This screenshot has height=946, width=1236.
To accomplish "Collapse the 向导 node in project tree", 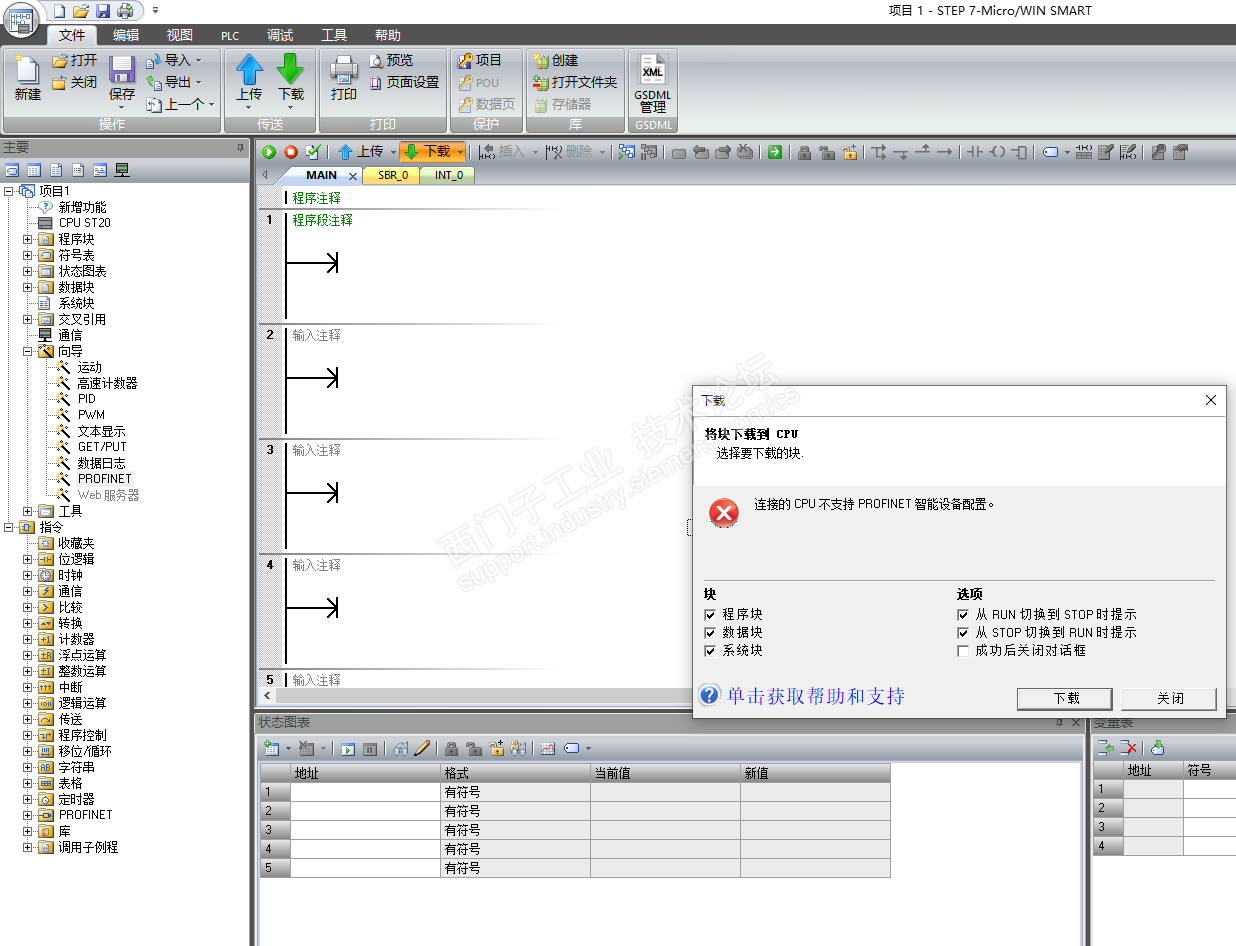I will [x=28, y=351].
